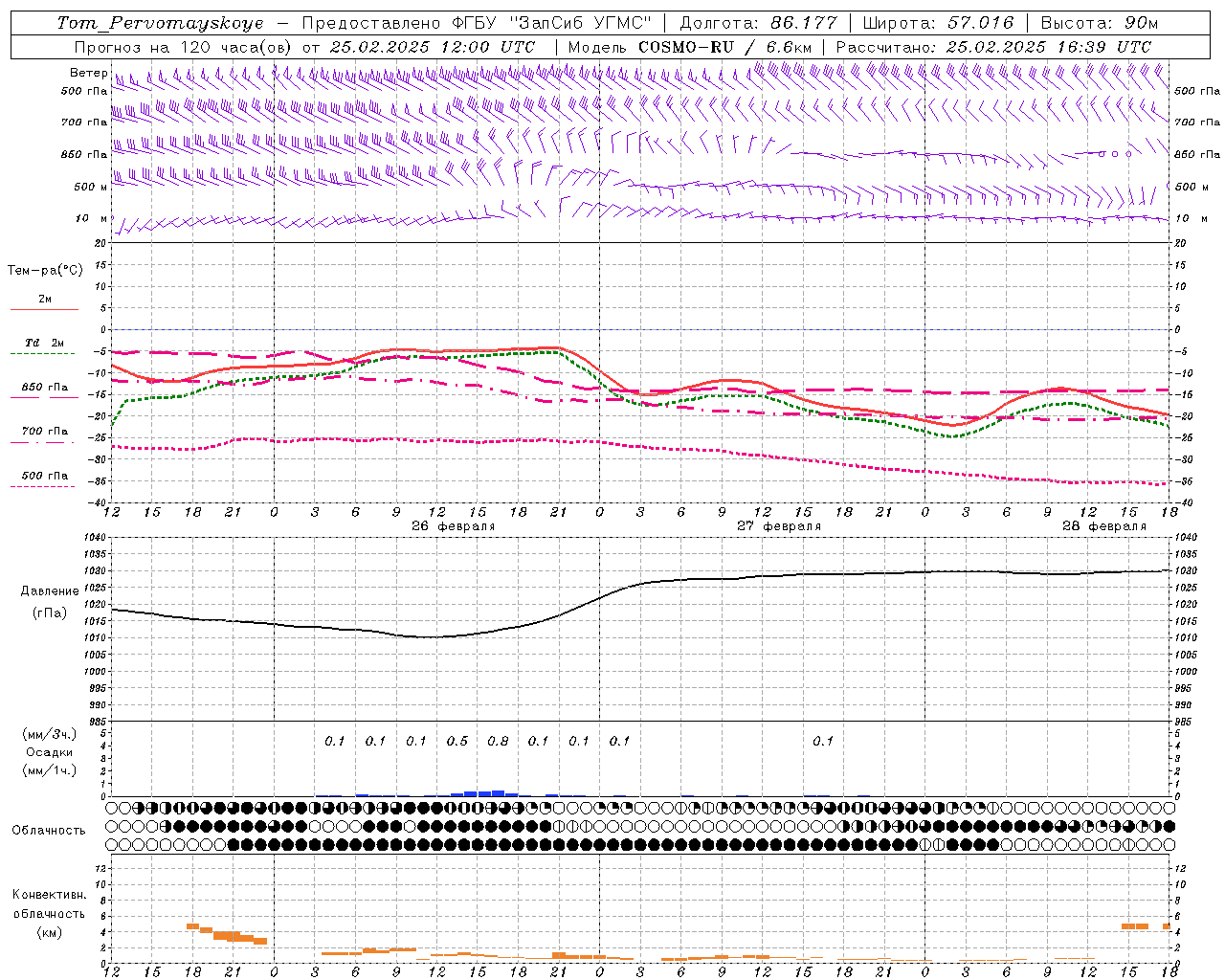1225x980 pixels.
Task: Click the Прогноз на 120 часа(ов) text
Action: click(183, 47)
